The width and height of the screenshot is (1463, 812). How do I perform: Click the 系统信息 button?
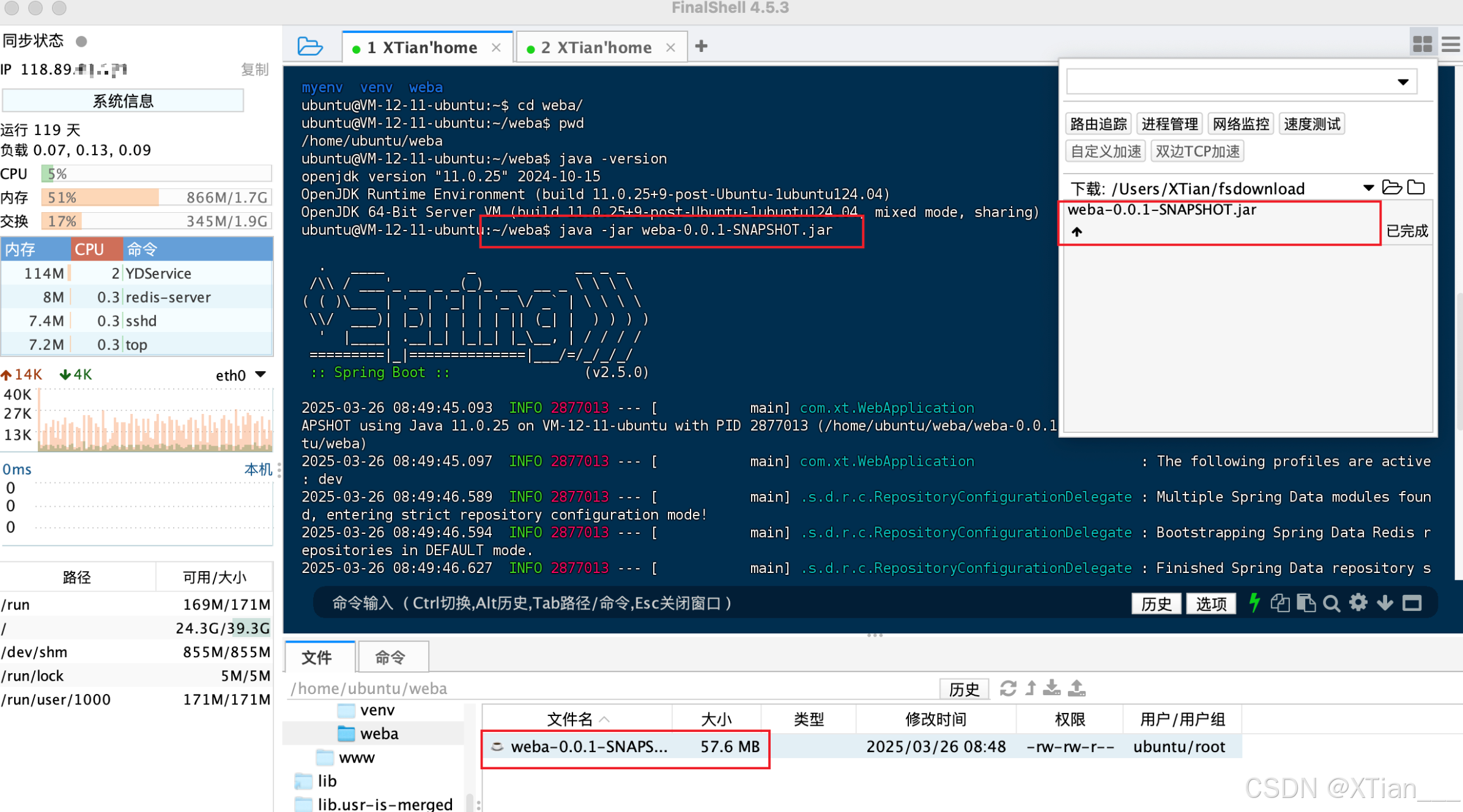tap(123, 101)
